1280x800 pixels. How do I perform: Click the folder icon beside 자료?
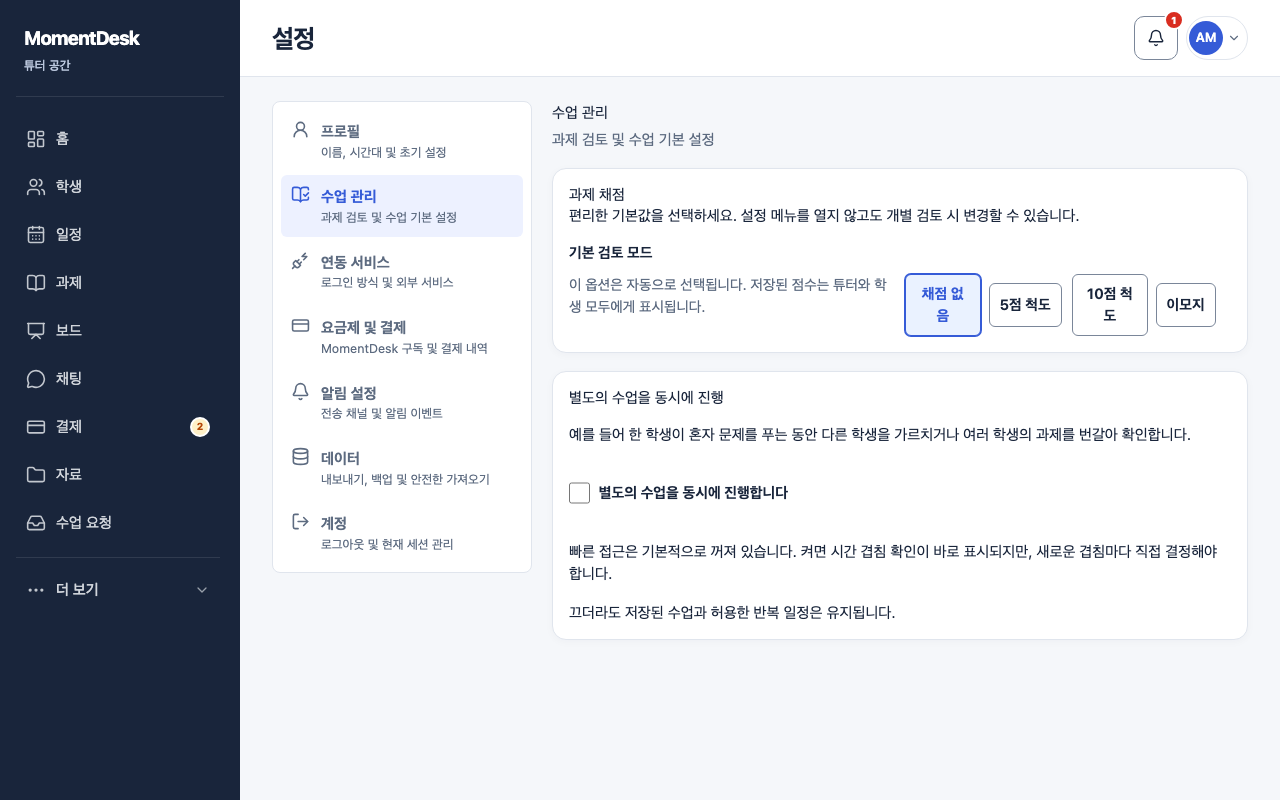pyautogui.click(x=36, y=475)
